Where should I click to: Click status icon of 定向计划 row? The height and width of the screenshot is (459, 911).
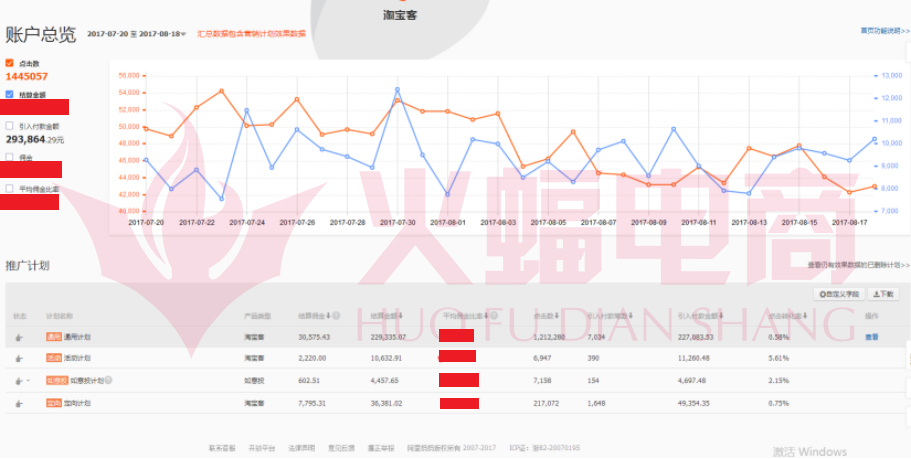pos(19,403)
